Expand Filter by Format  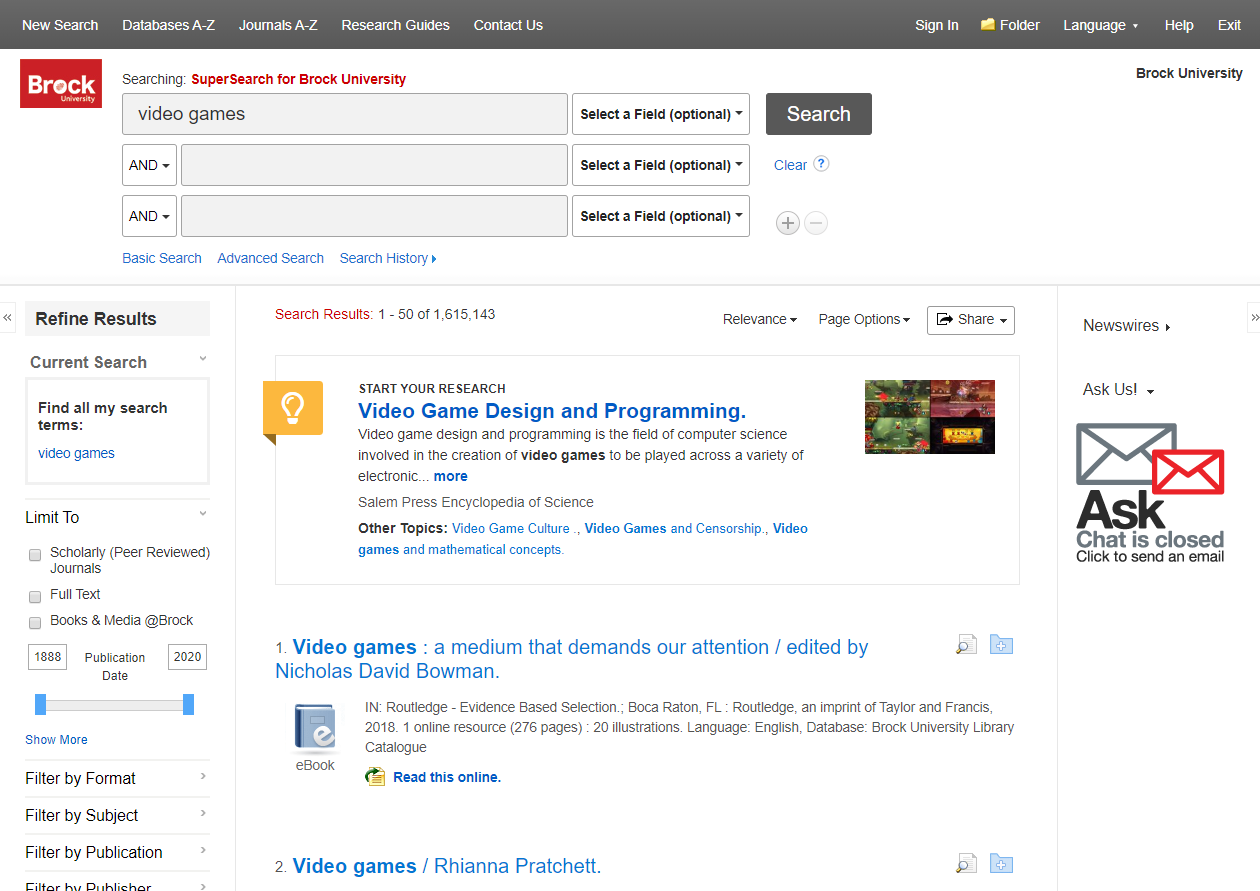point(117,778)
